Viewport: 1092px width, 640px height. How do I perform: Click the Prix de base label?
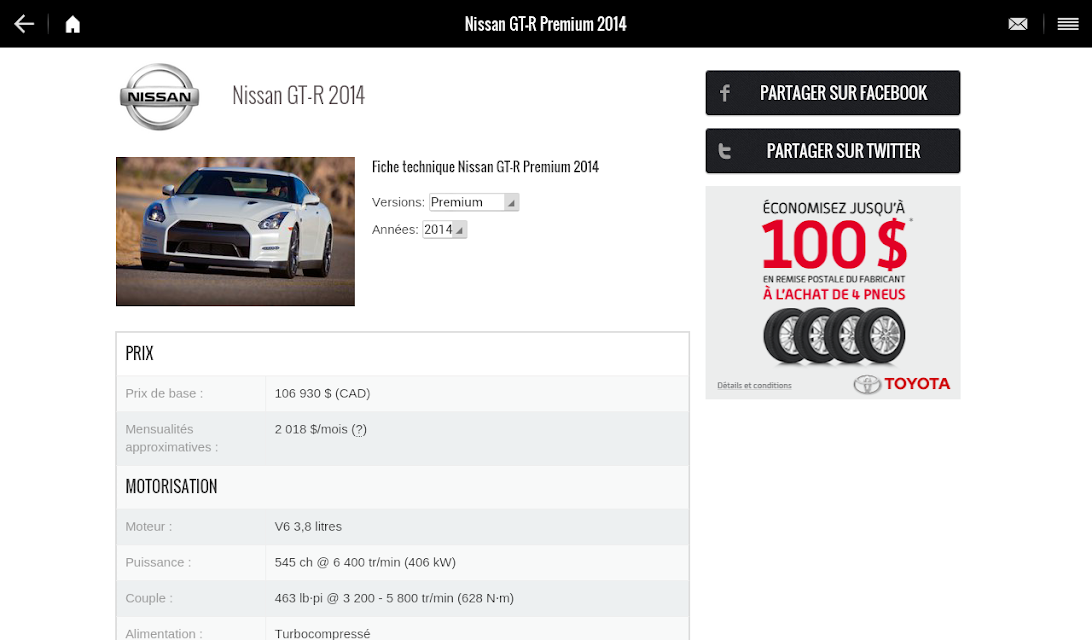pyautogui.click(x=164, y=393)
